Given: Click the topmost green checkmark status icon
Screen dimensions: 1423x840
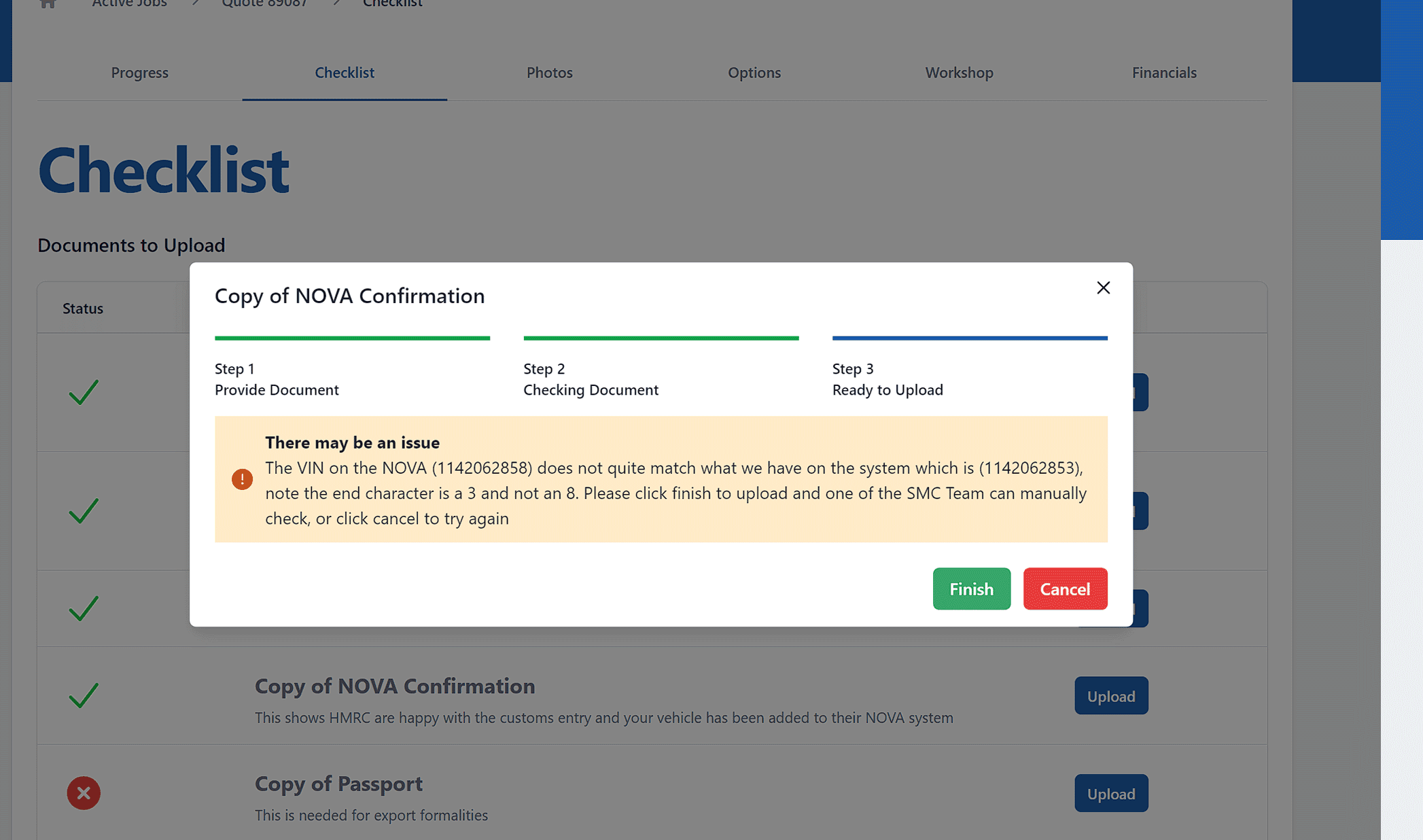Looking at the screenshot, I should (x=84, y=392).
